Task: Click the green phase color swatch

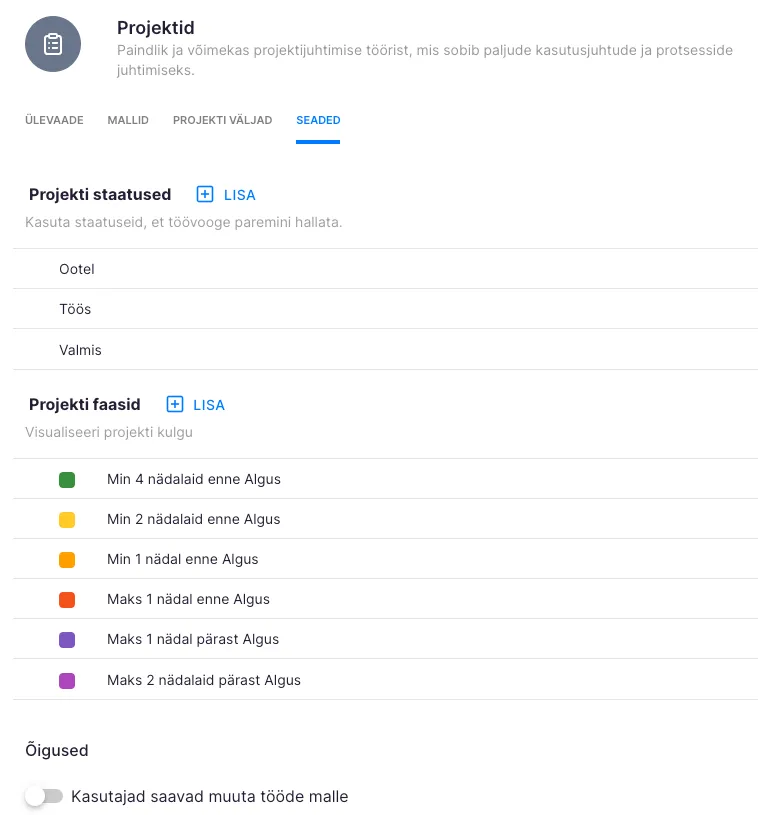Action: coord(67,480)
